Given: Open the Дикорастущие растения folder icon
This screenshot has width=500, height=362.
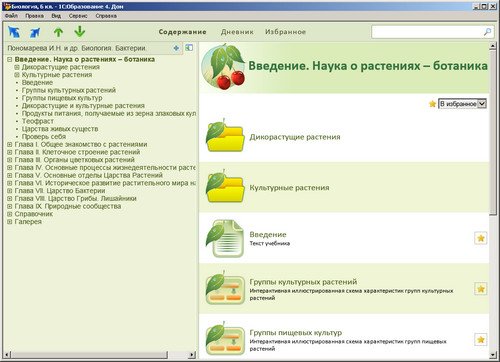Looking at the screenshot, I should (x=225, y=136).
